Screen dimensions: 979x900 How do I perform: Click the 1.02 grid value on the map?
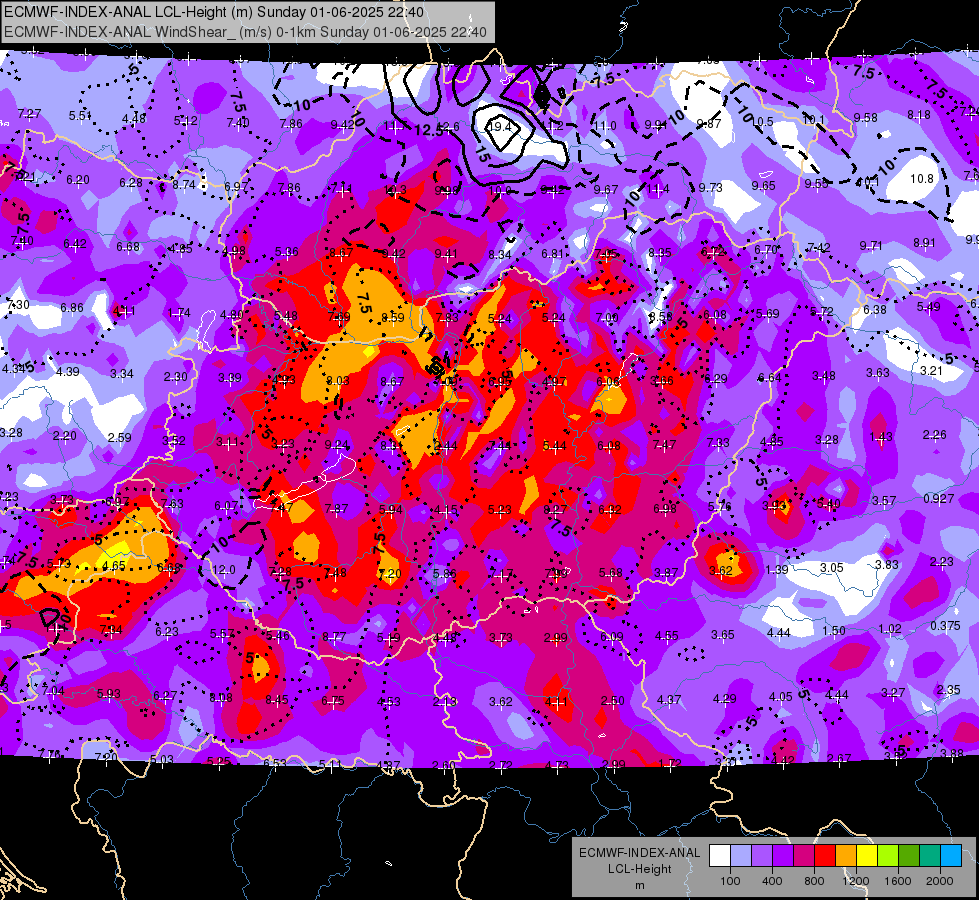click(x=890, y=629)
